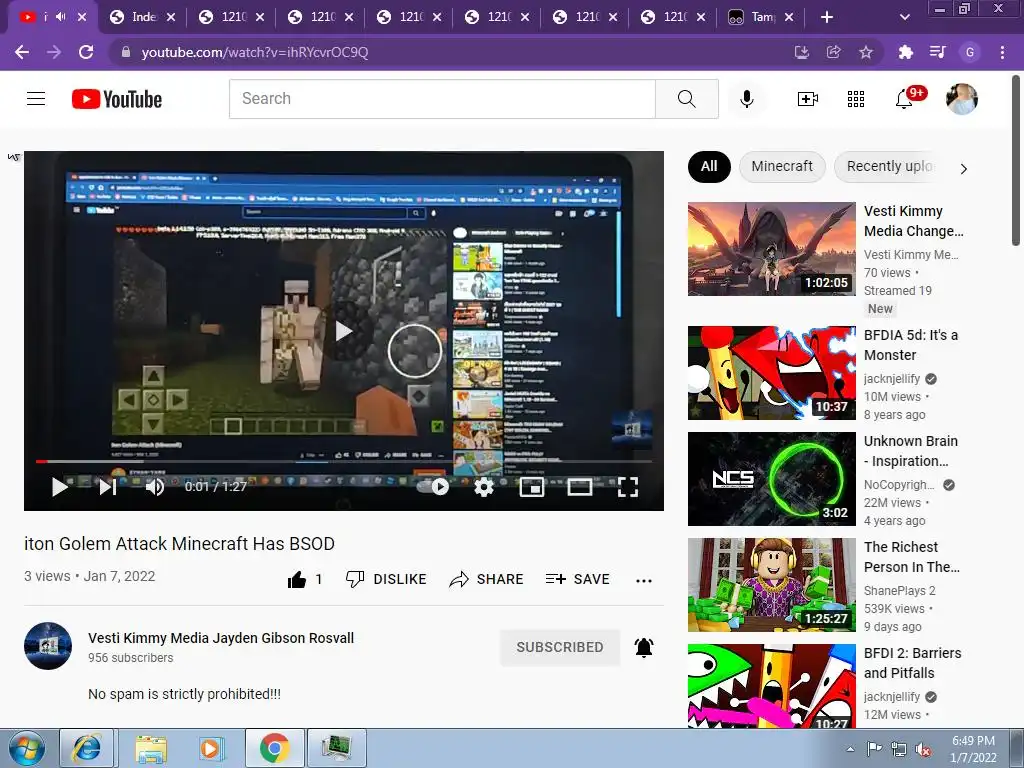
Task: Show hidden system tray icons arrow
Action: coord(850,749)
